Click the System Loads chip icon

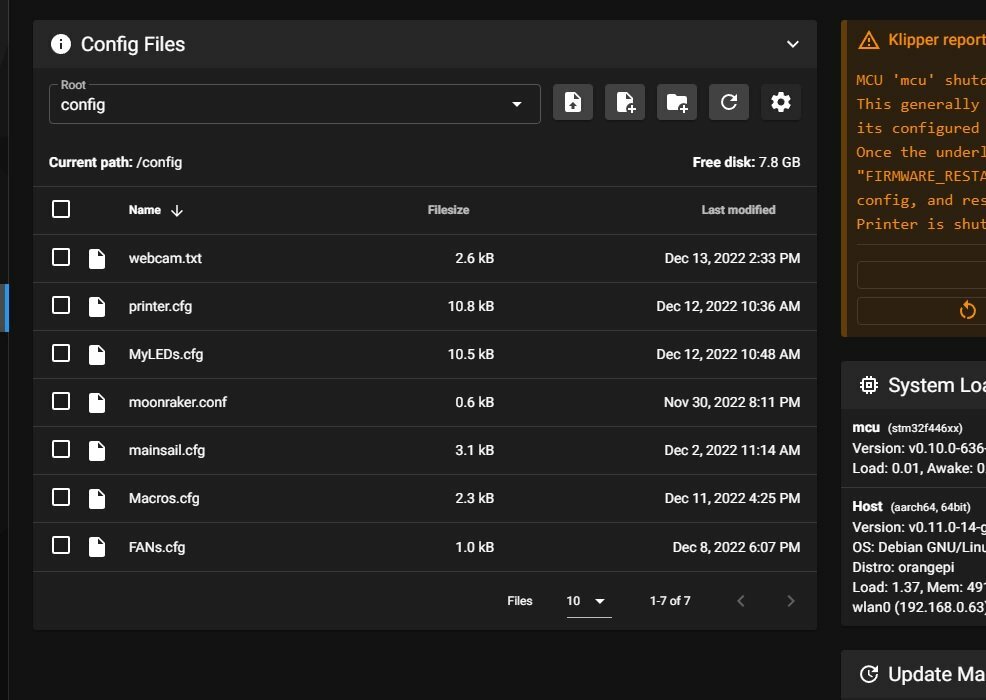click(x=868, y=385)
